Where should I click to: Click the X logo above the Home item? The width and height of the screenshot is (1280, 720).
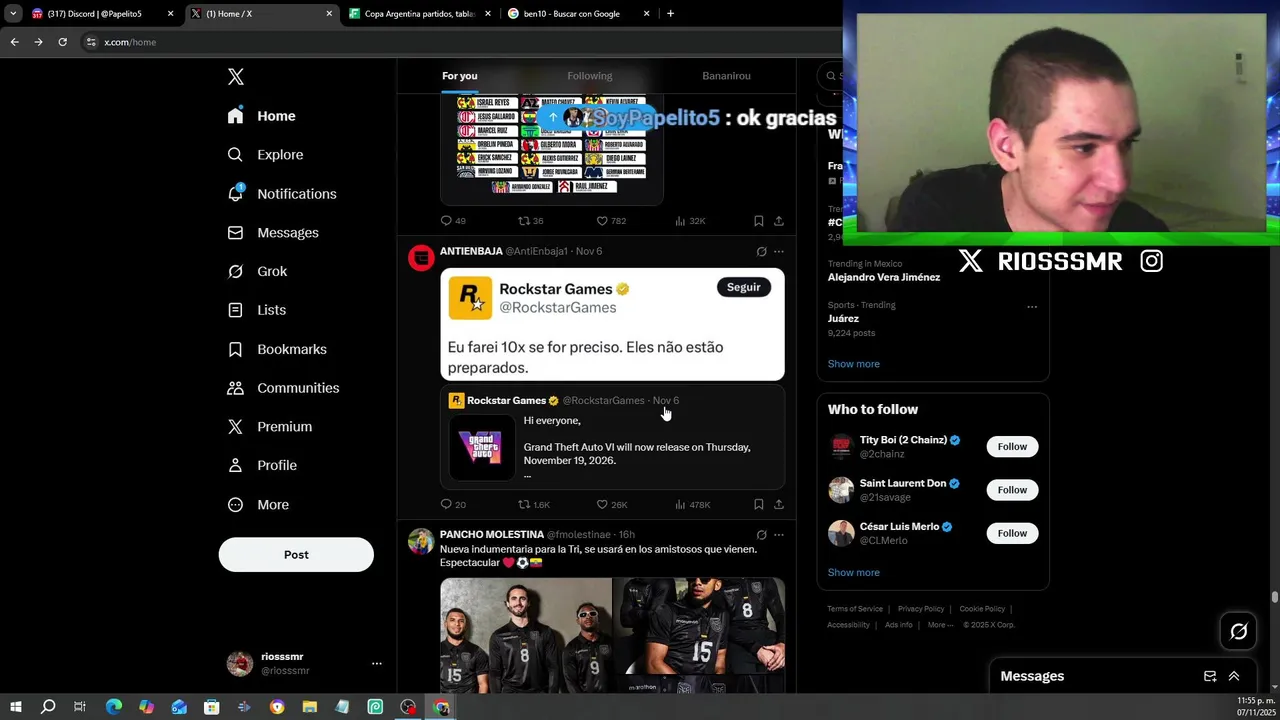pyautogui.click(x=236, y=77)
